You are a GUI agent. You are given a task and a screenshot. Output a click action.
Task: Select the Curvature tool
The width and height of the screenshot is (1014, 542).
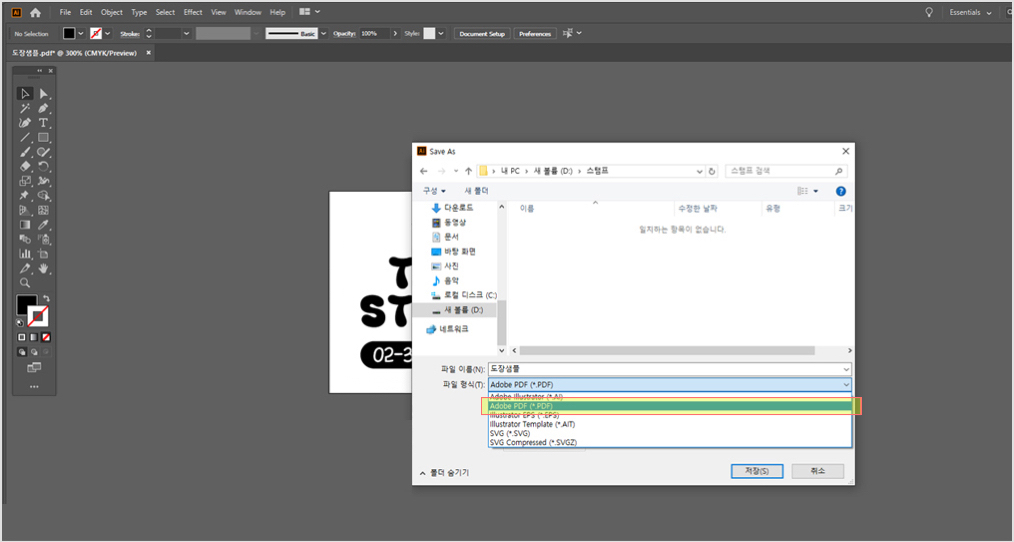[x=25, y=123]
